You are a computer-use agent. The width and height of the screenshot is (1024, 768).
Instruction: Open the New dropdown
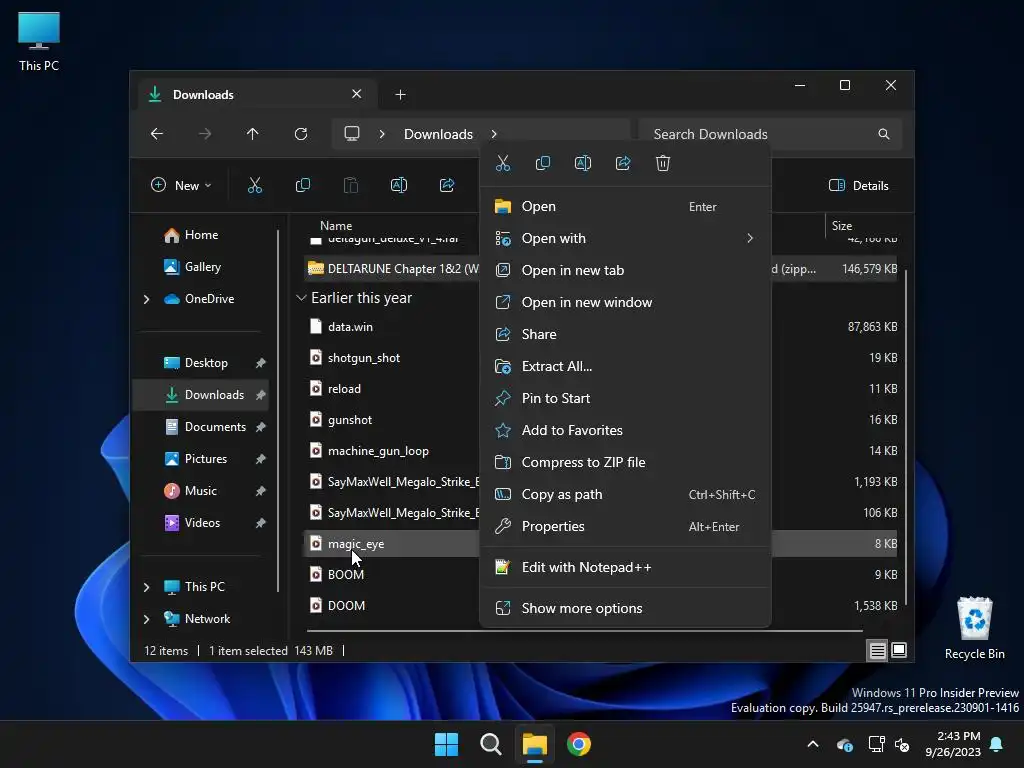[x=181, y=185]
